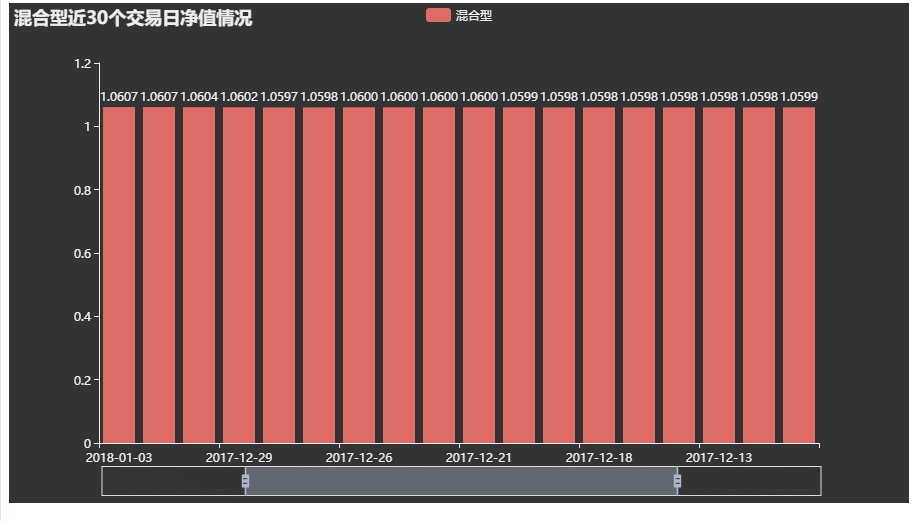Click the unselected slider track left of handles
Viewport: 920px width, 521px height.
(173, 481)
